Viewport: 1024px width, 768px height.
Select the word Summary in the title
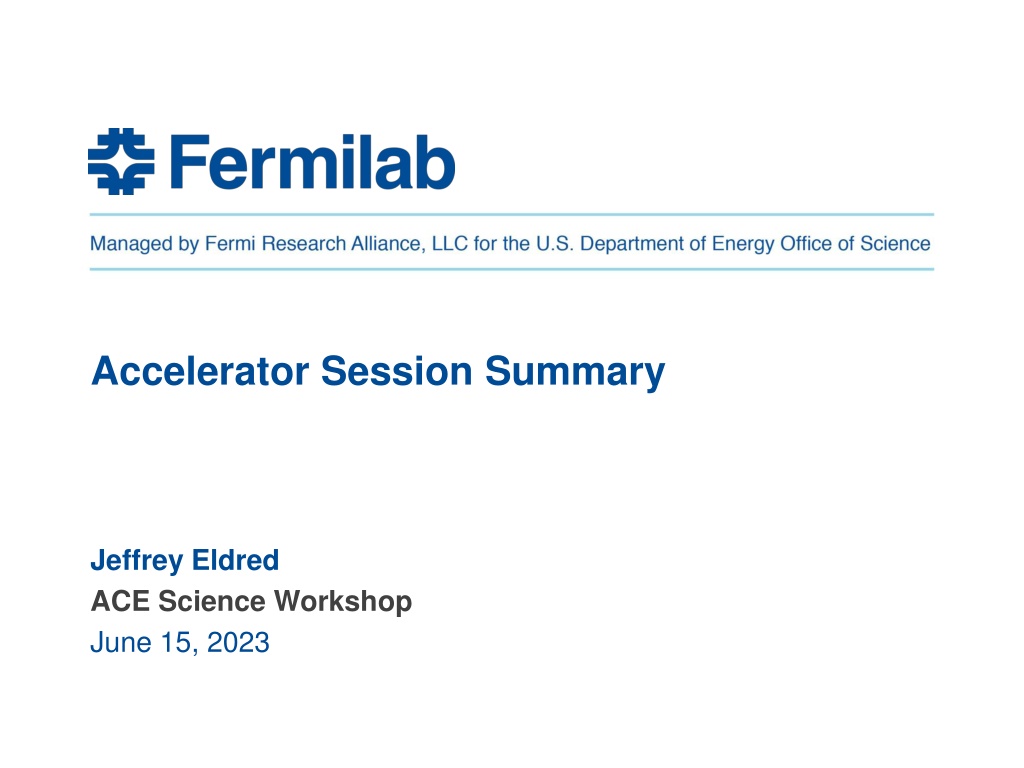pyautogui.click(x=575, y=372)
